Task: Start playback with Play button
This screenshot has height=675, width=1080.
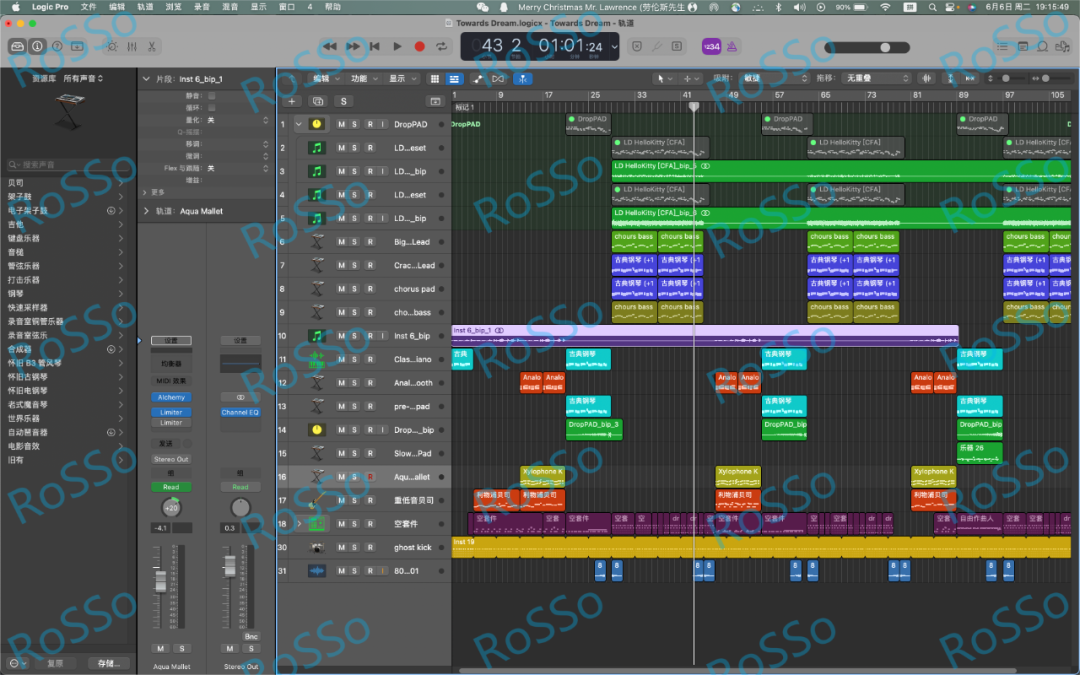Action: (x=397, y=46)
